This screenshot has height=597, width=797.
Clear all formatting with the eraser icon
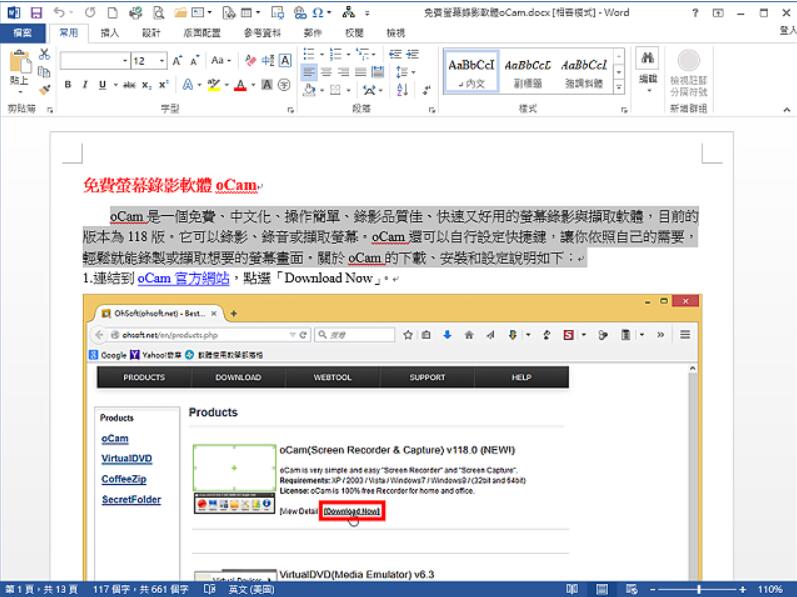(251, 60)
